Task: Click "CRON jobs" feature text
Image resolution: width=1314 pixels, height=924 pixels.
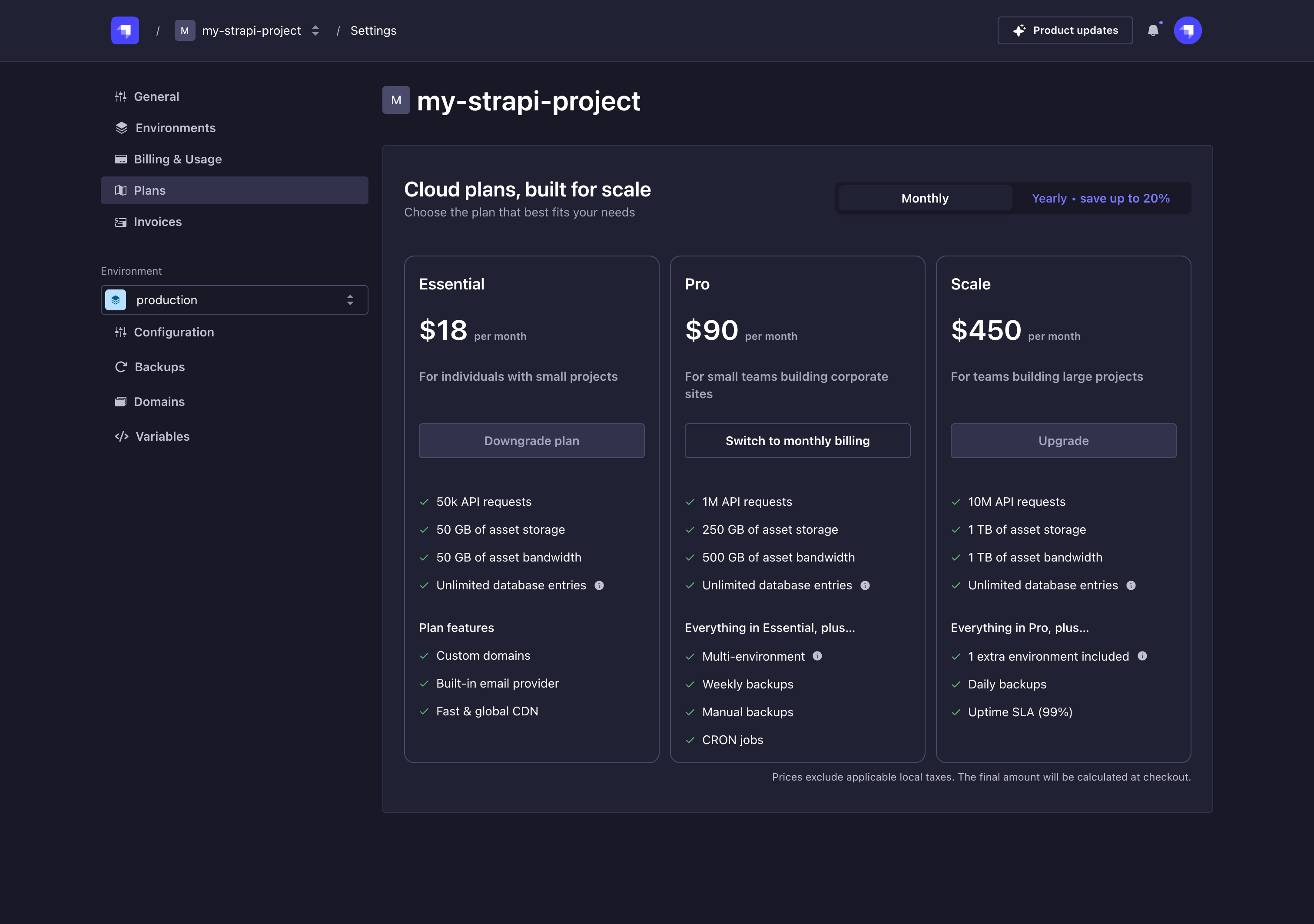Action: coord(733,740)
